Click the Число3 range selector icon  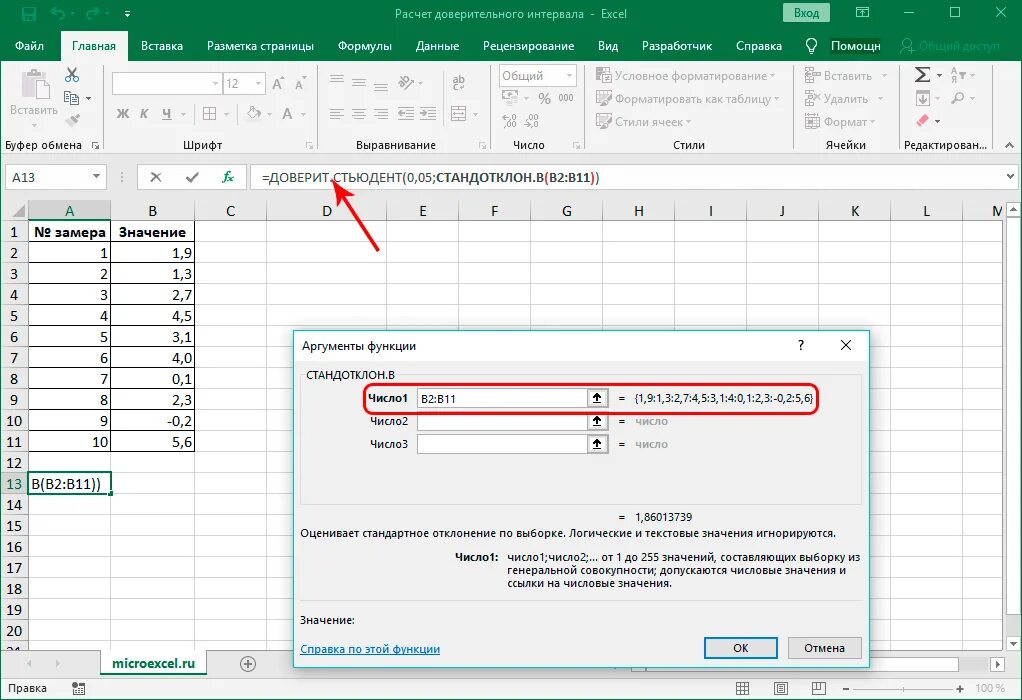(597, 444)
